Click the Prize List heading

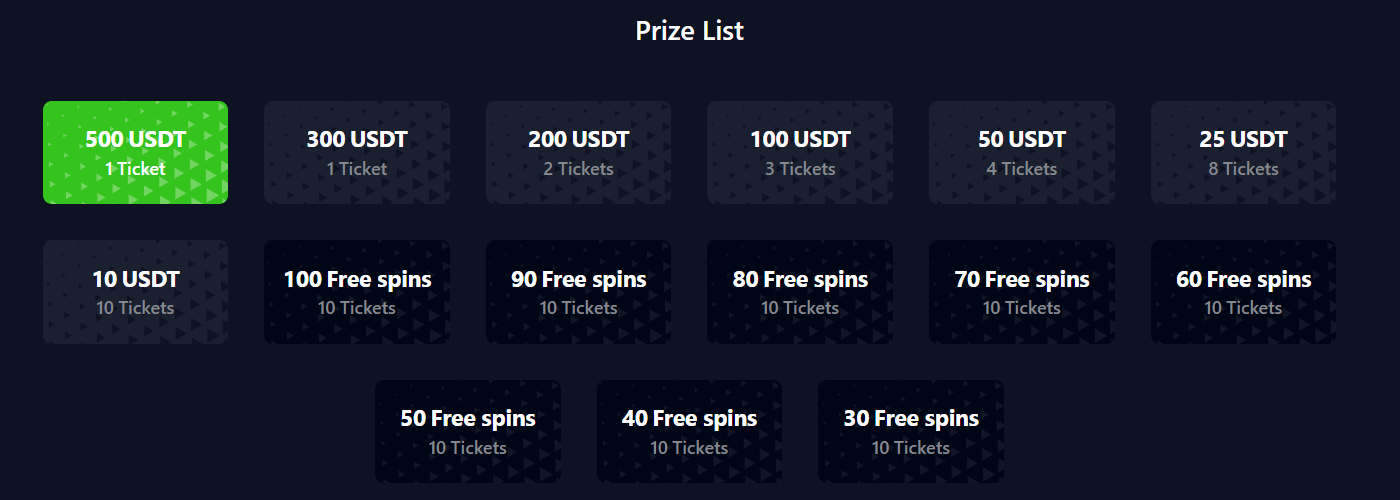[690, 31]
